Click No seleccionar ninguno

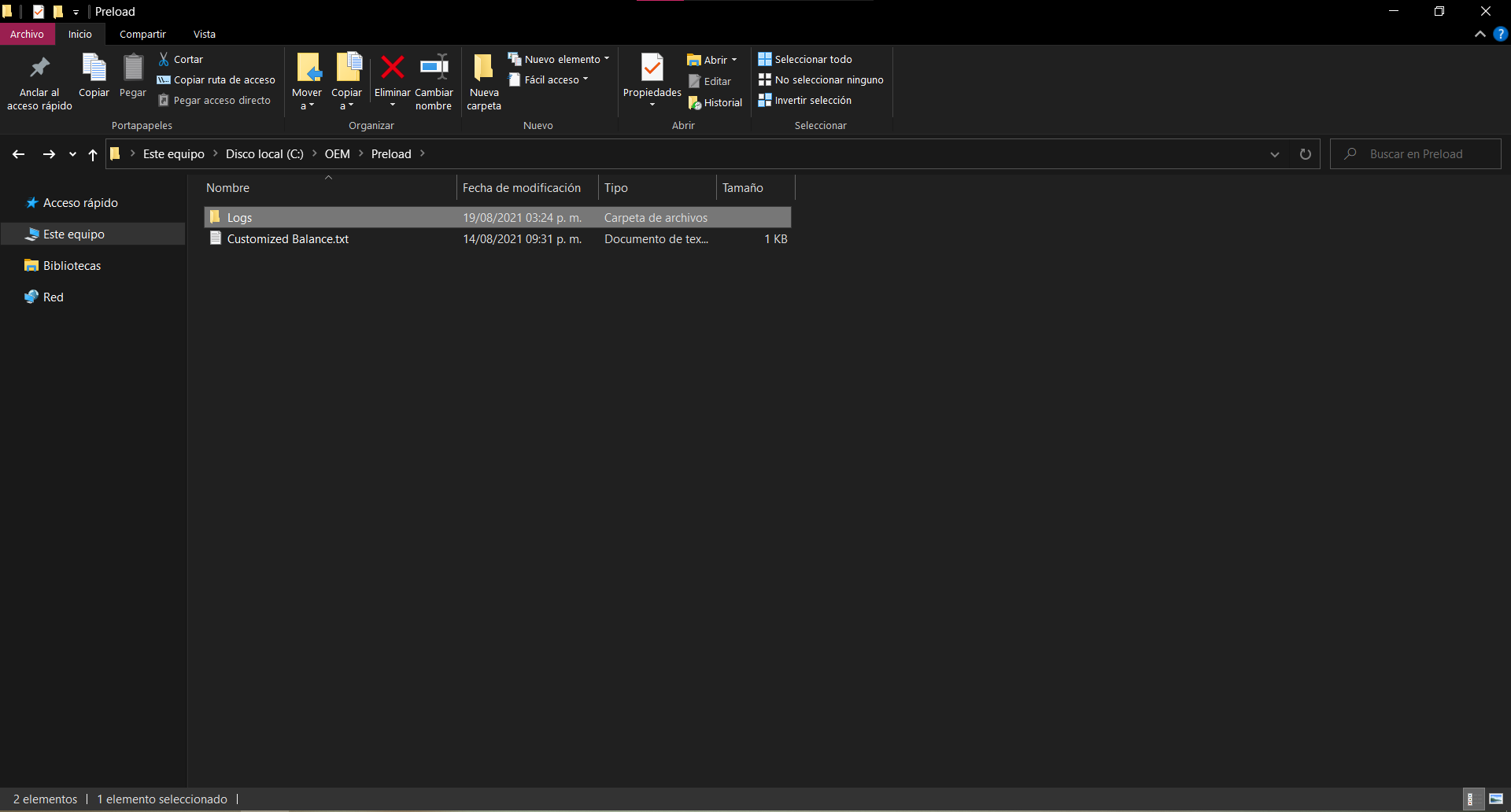(821, 79)
